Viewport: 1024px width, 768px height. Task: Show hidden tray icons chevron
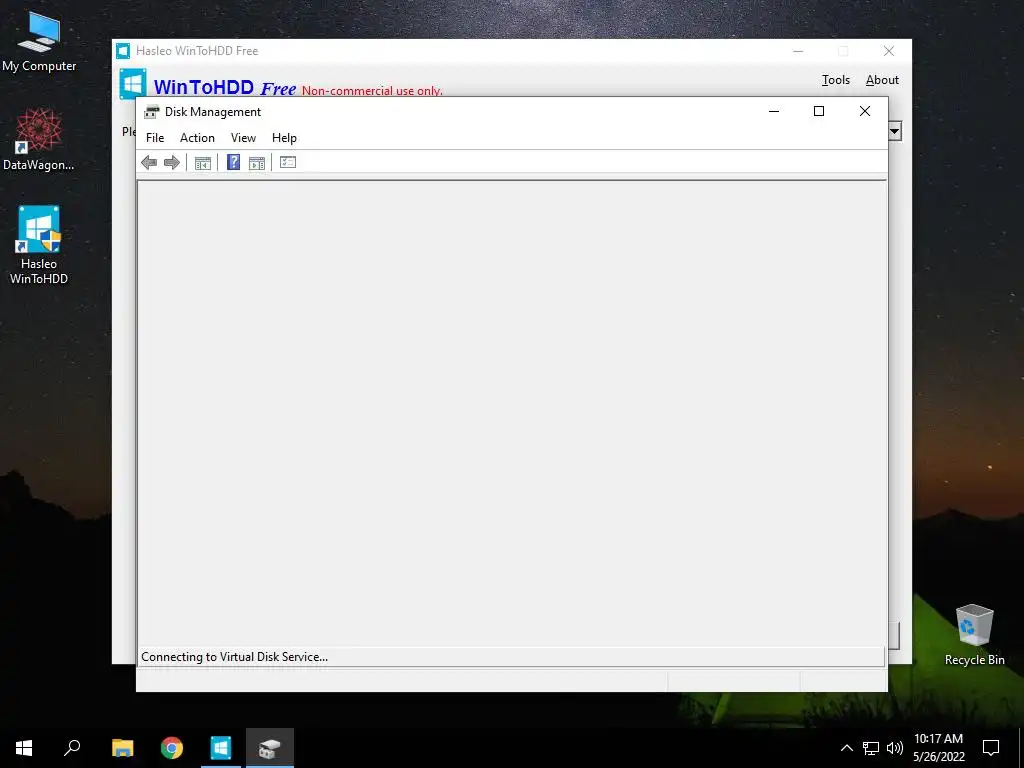(x=846, y=748)
